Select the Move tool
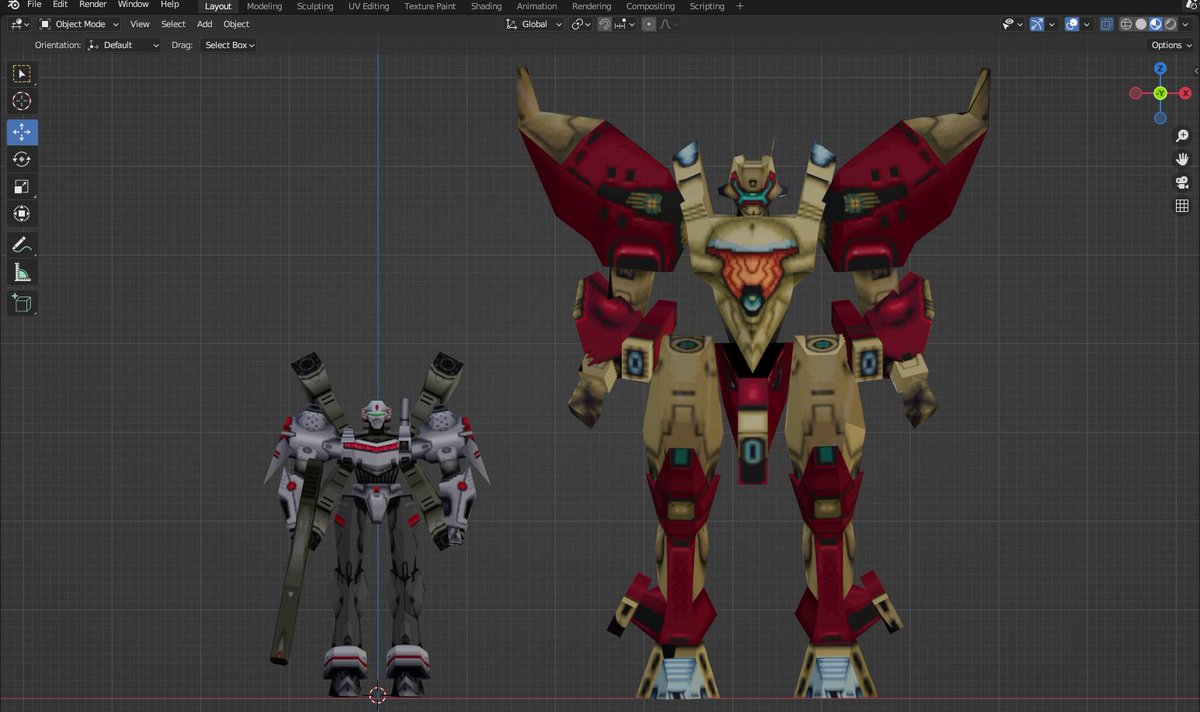 (22, 132)
